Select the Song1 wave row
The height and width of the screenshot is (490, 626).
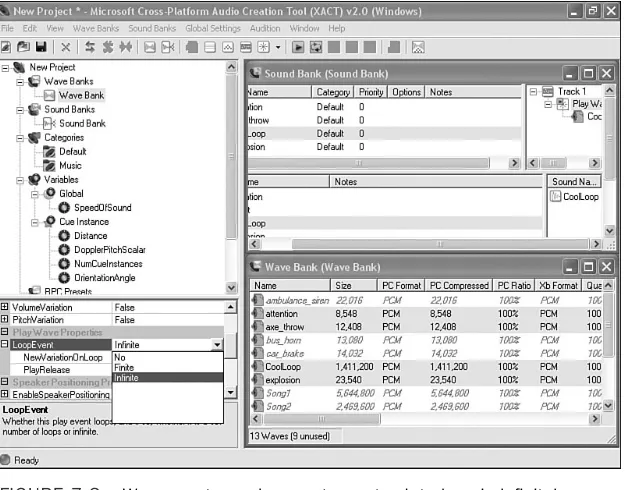[x=426, y=393]
